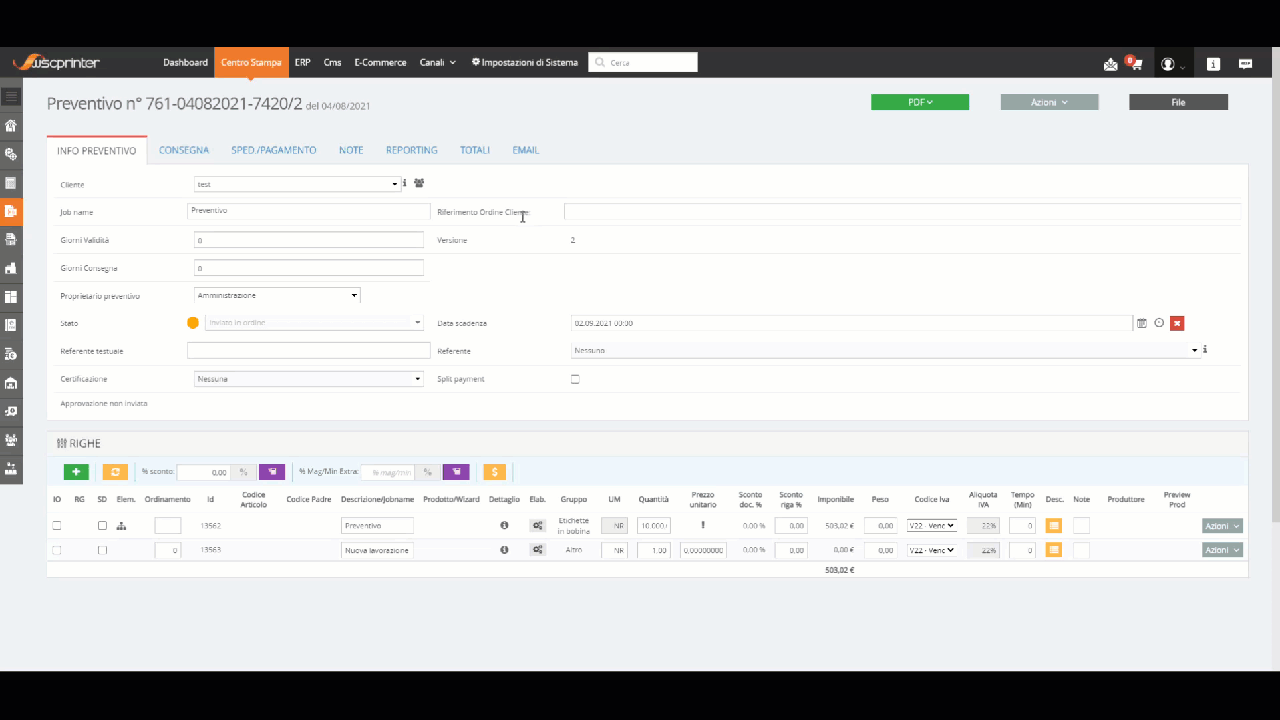
Task: Open the Certificazione dropdown
Action: coord(309,379)
